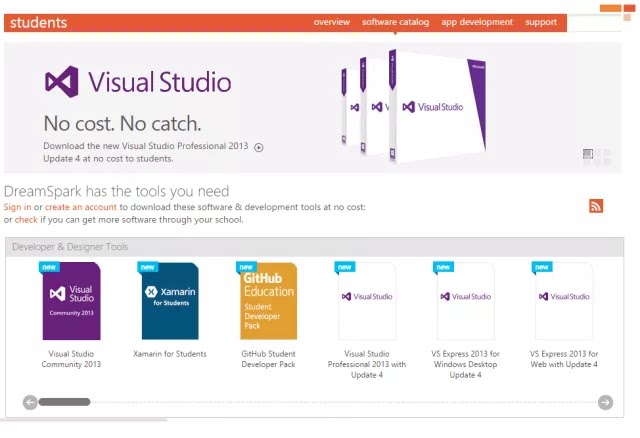The height and width of the screenshot is (438, 640).
Task: Open the software catalog tab
Action: coord(396,22)
